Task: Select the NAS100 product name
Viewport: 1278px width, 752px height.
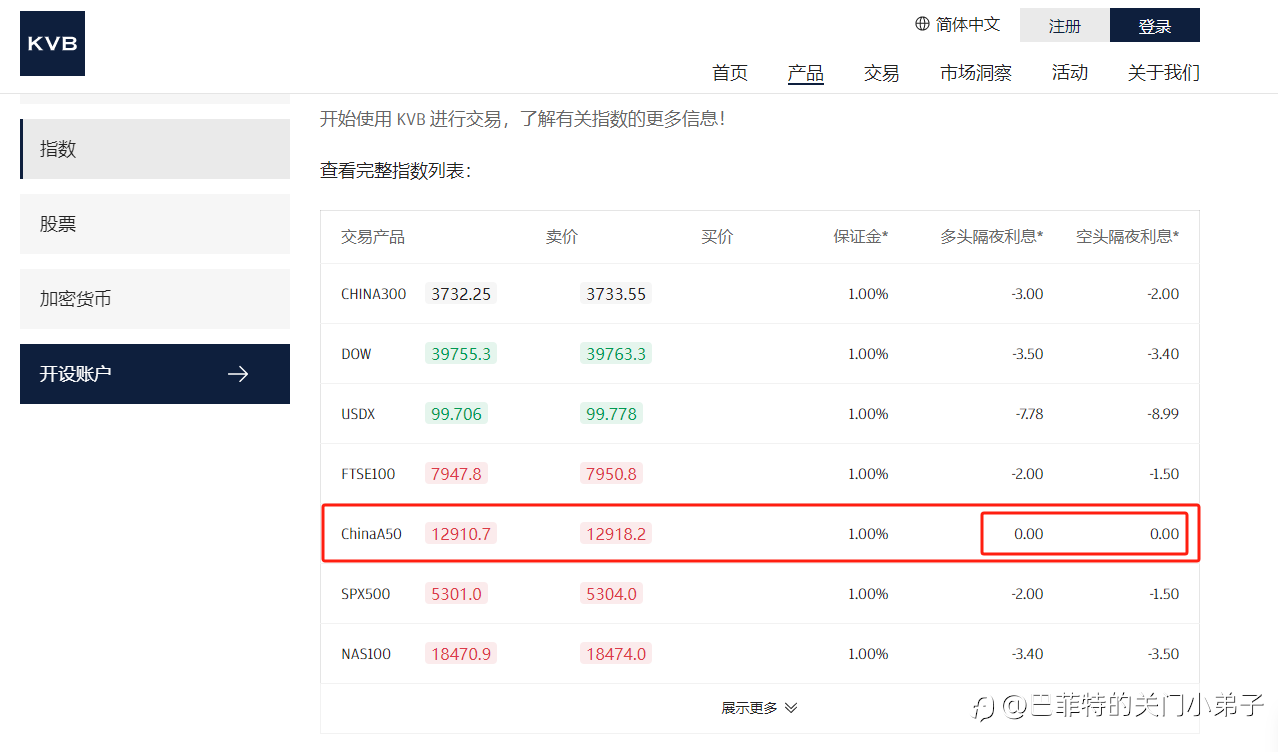Action: 366,654
